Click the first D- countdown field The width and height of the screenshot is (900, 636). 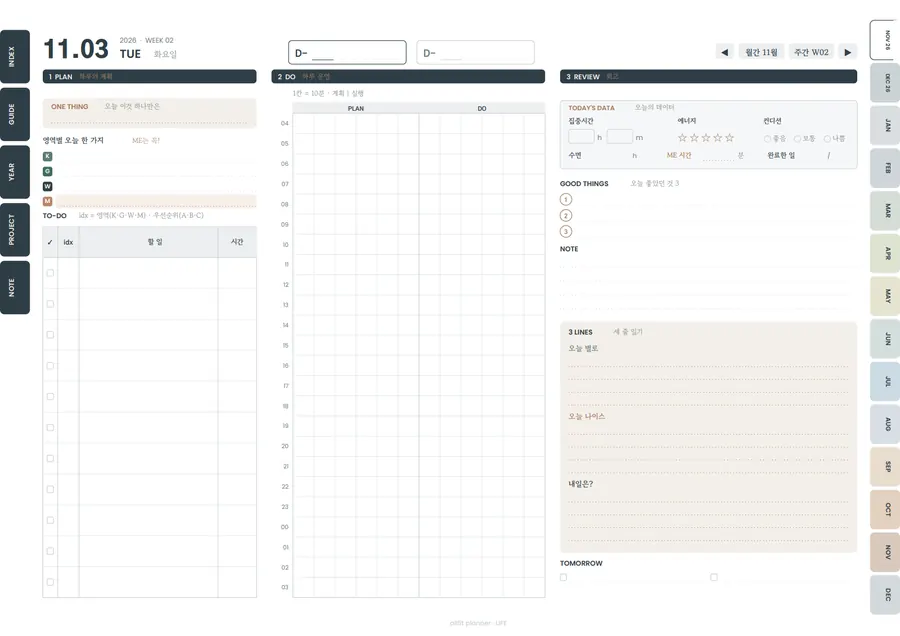point(347,53)
